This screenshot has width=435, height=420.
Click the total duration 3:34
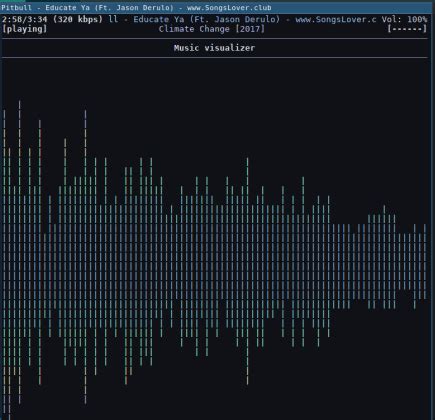[x=37, y=19]
